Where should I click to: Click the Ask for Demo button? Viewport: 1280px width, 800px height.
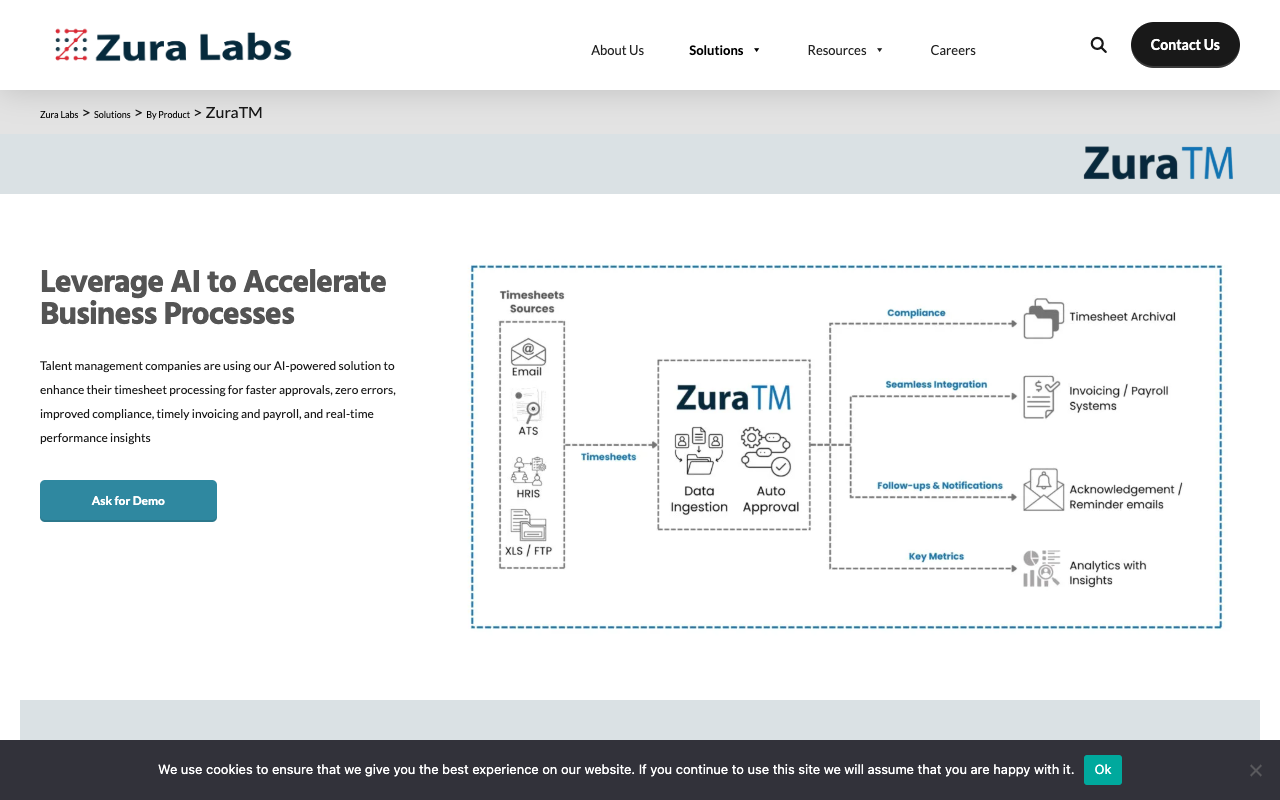pos(128,501)
